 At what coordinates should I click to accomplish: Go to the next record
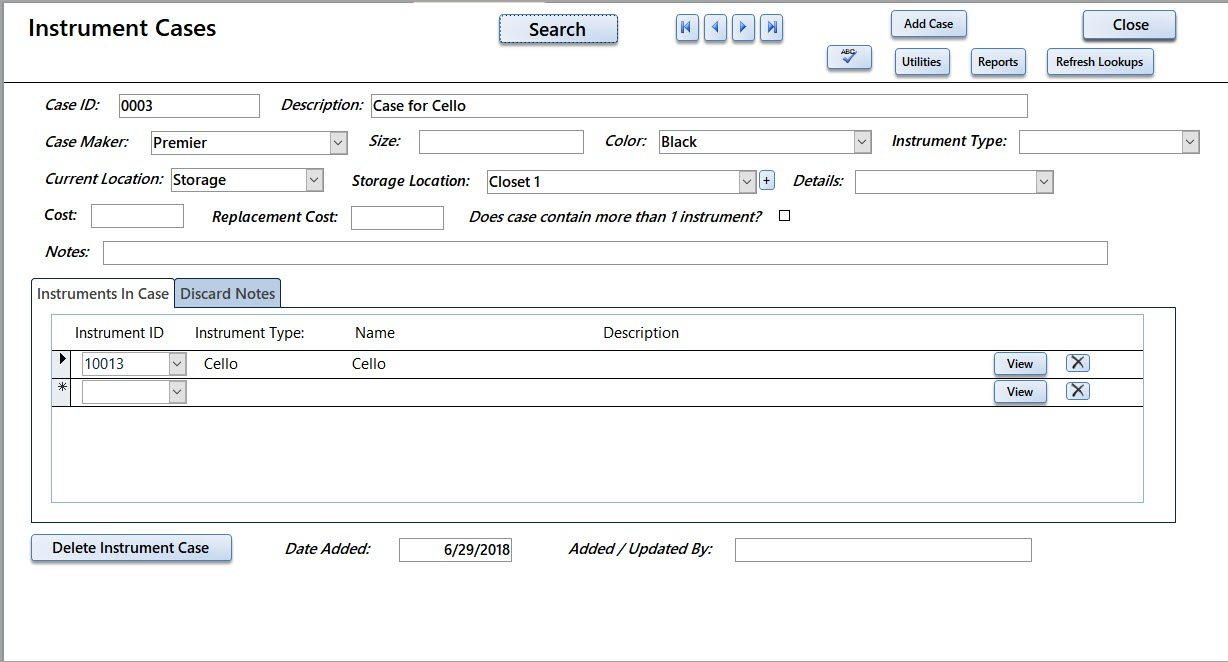pyautogui.click(x=743, y=29)
